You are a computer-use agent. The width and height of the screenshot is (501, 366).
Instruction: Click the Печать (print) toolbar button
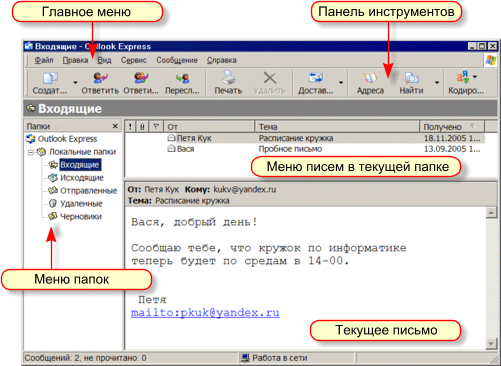click(x=228, y=83)
